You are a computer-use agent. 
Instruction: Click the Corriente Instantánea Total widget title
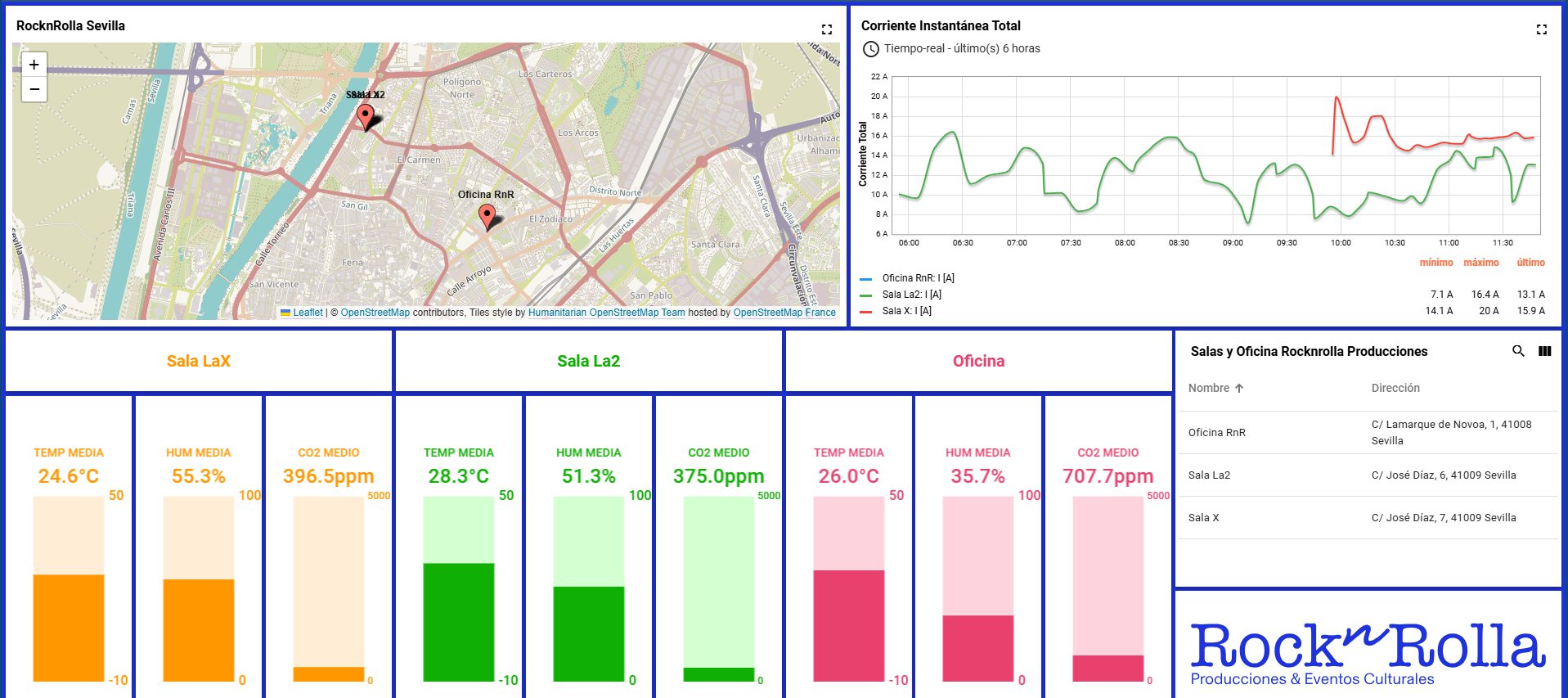[x=941, y=26]
